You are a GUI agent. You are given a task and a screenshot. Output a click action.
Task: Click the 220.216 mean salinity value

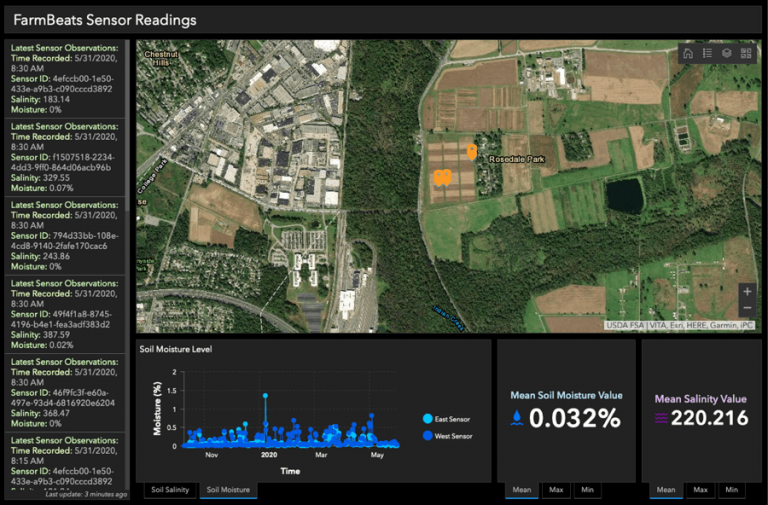pyautogui.click(x=710, y=418)
